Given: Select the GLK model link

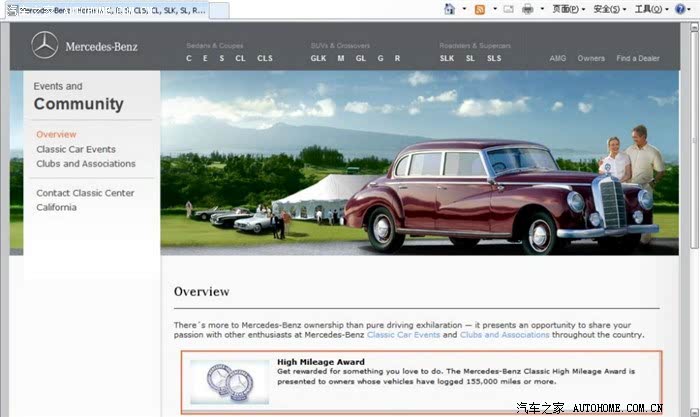Looking at the screenshot, I should (318, 58).
